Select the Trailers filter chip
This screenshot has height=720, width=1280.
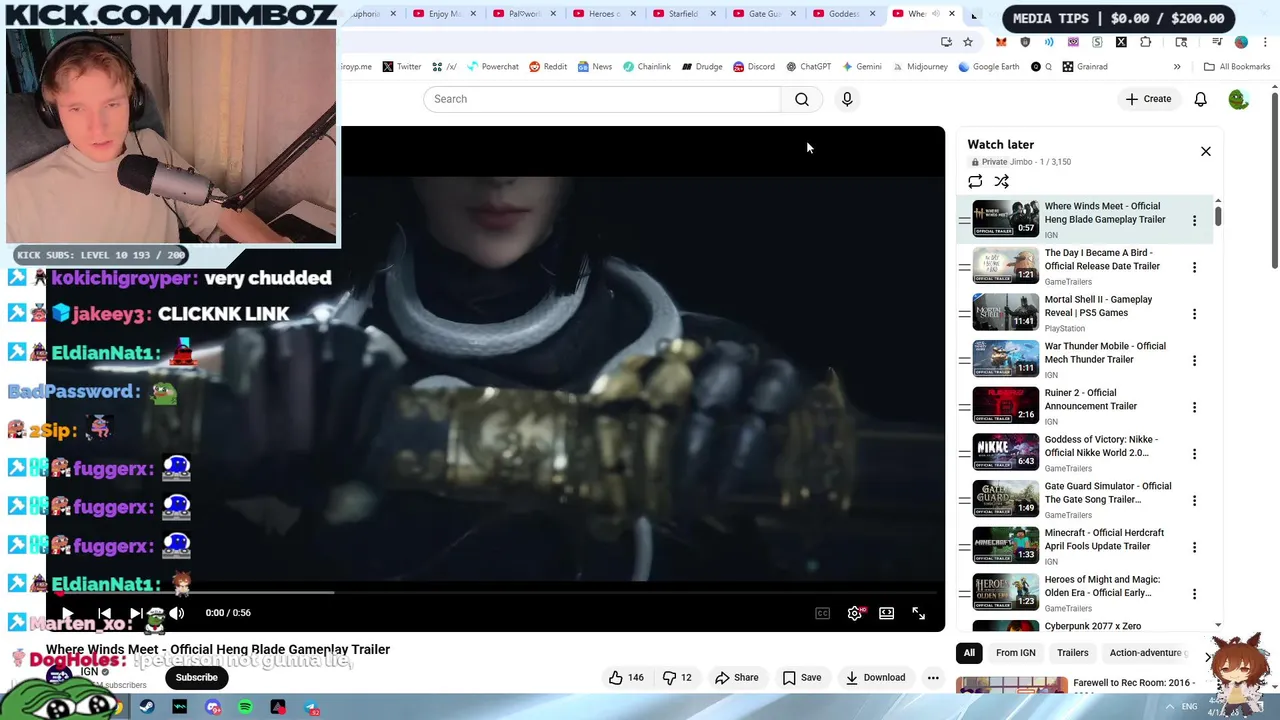point(1072,653)
